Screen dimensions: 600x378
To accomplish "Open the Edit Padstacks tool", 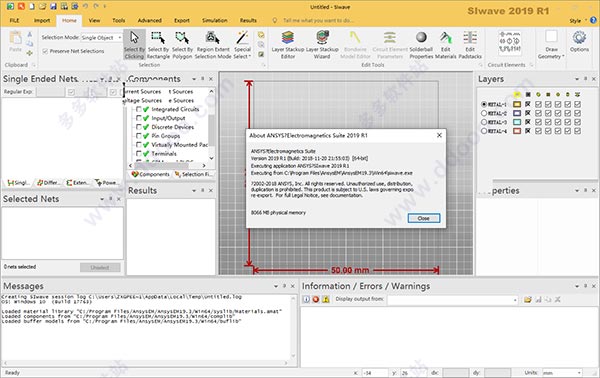I will [x=470, y=45].
